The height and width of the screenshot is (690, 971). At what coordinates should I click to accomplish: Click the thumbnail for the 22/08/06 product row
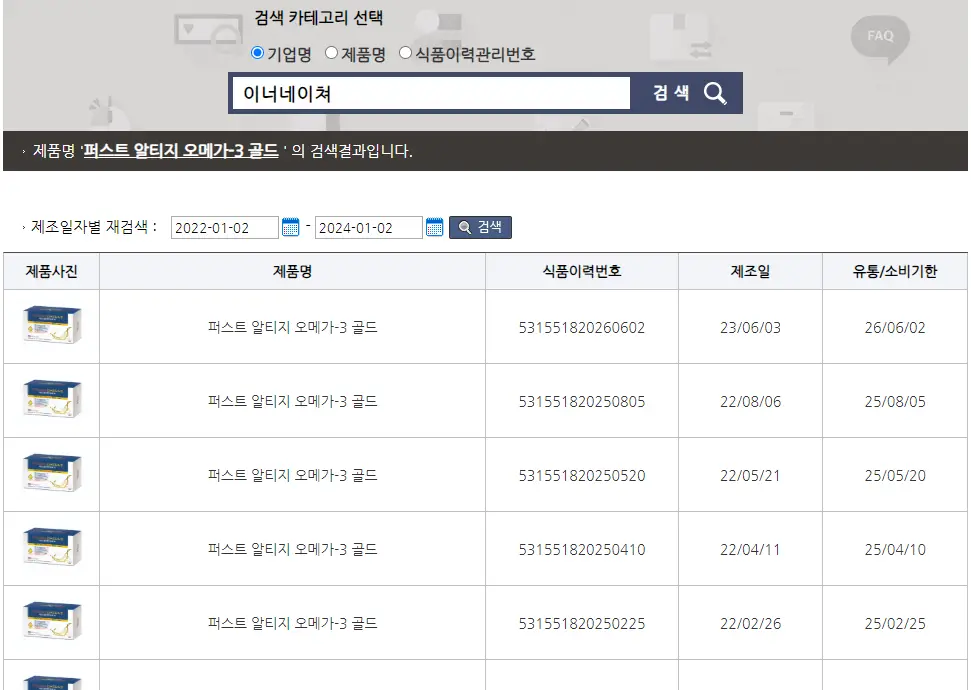coord(52,400)
